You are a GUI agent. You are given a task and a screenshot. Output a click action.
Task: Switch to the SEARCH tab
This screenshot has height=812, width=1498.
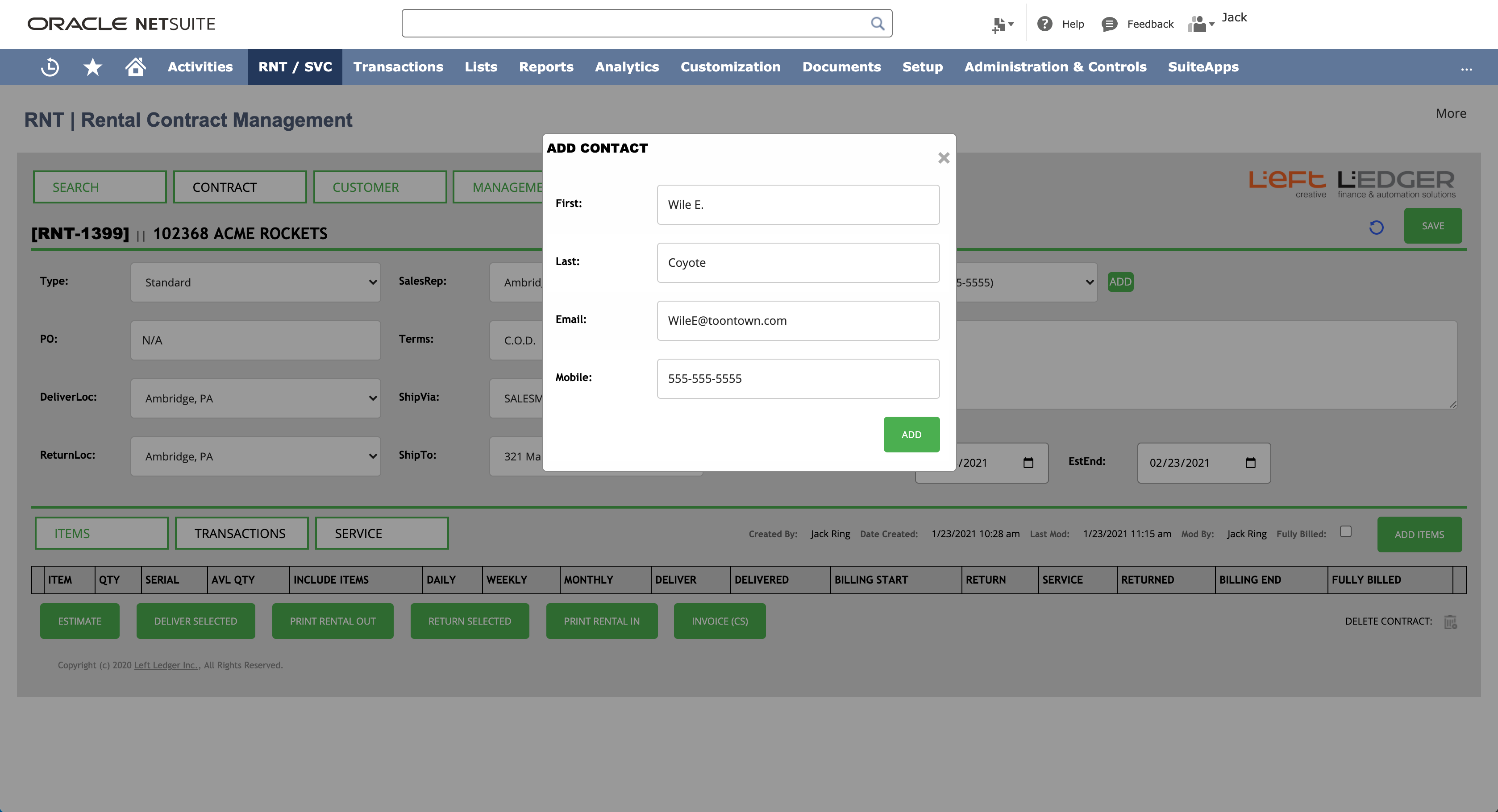pos(100,187)
